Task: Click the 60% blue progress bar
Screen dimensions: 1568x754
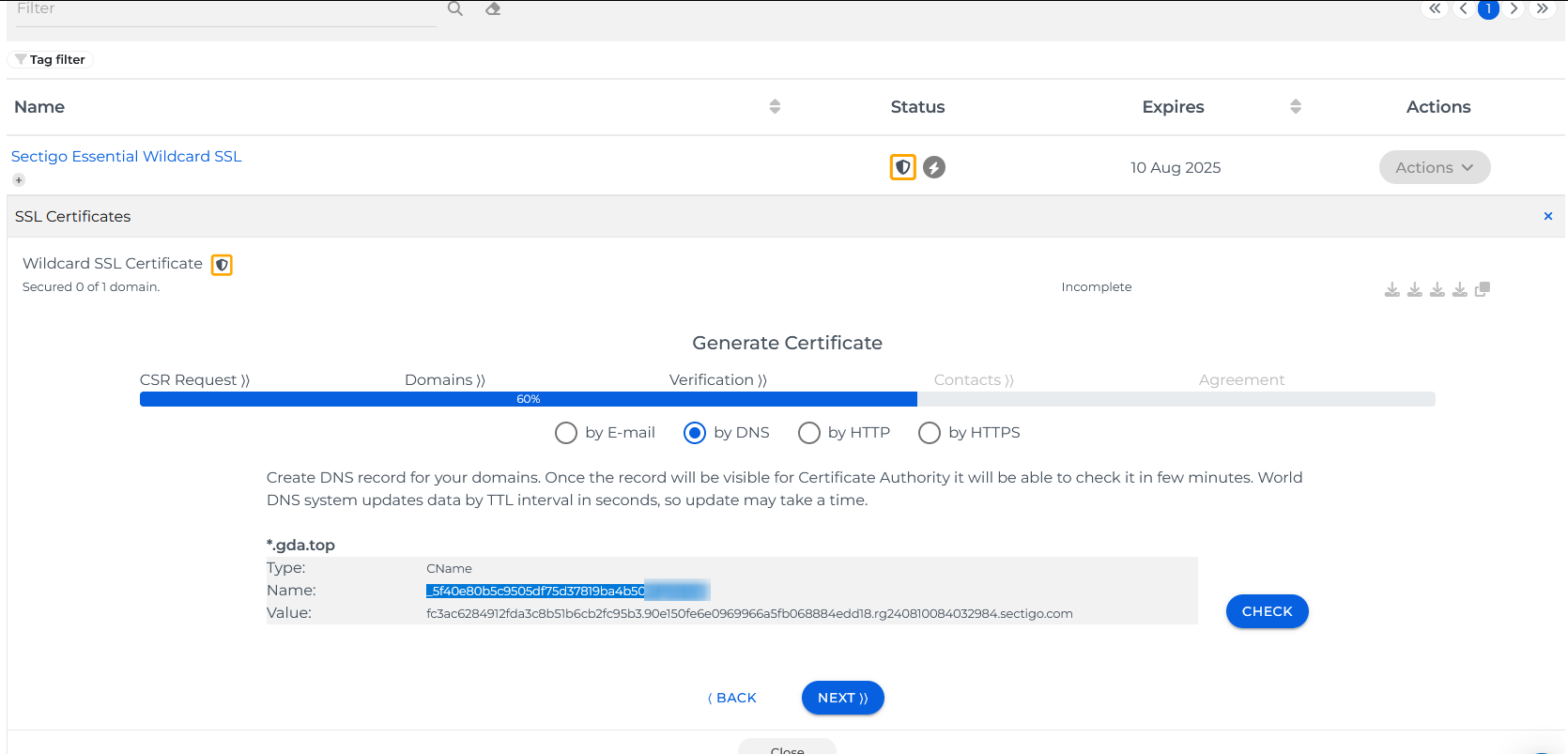Action: click(x=528, y=399)
